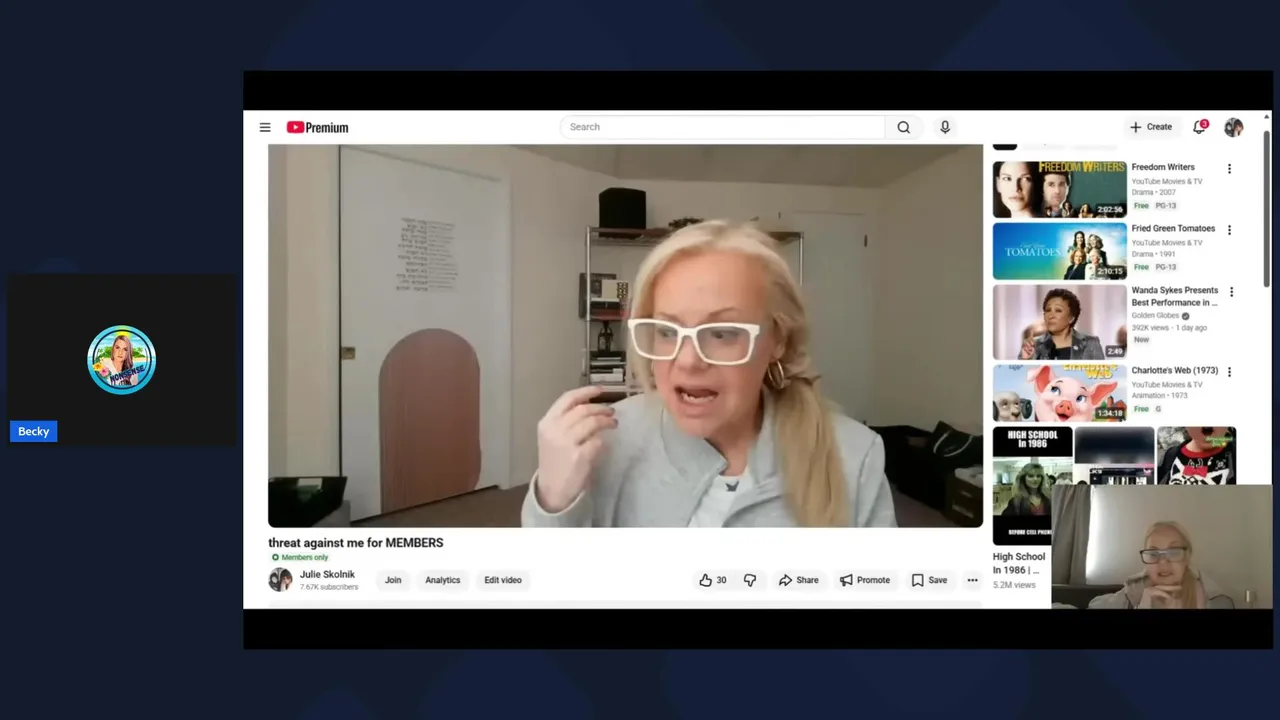Save the video to a playlist
This screenshot has height=720, width=1280.
pos(929,580)
